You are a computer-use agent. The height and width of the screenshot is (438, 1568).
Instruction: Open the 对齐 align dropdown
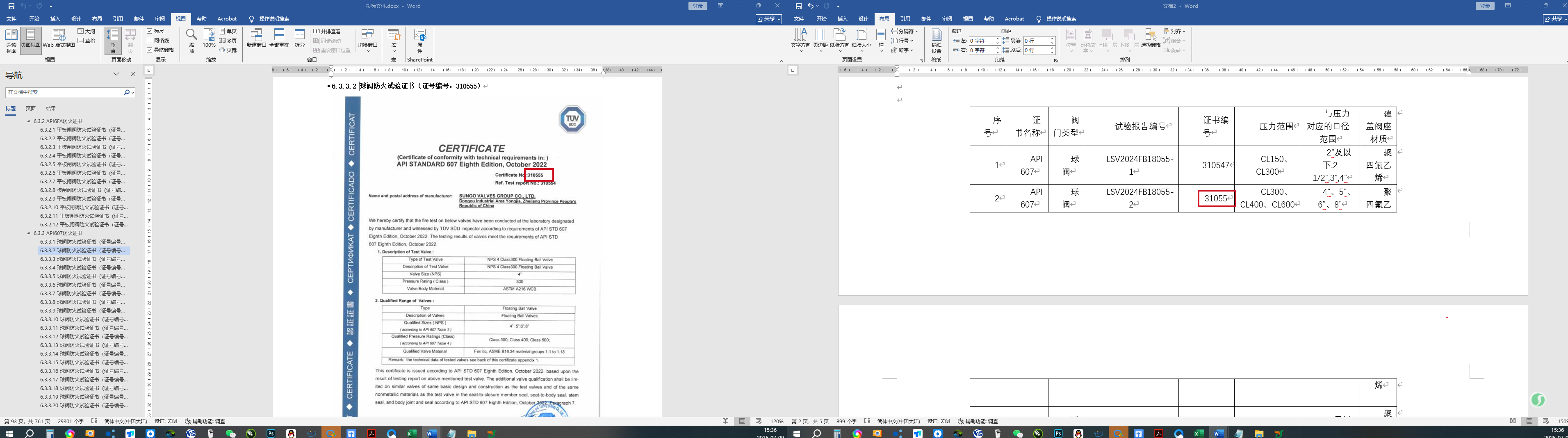1176,31
